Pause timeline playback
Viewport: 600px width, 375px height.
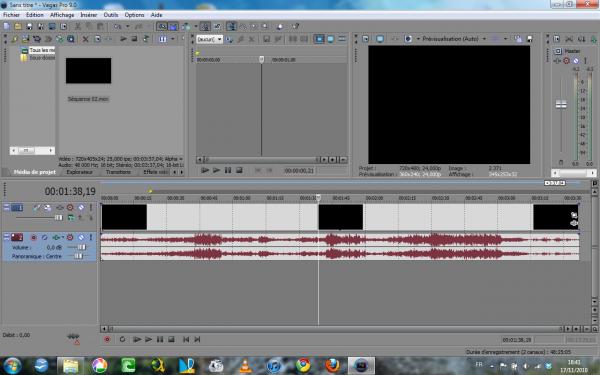pyautogui.click(x=160, y=339)
